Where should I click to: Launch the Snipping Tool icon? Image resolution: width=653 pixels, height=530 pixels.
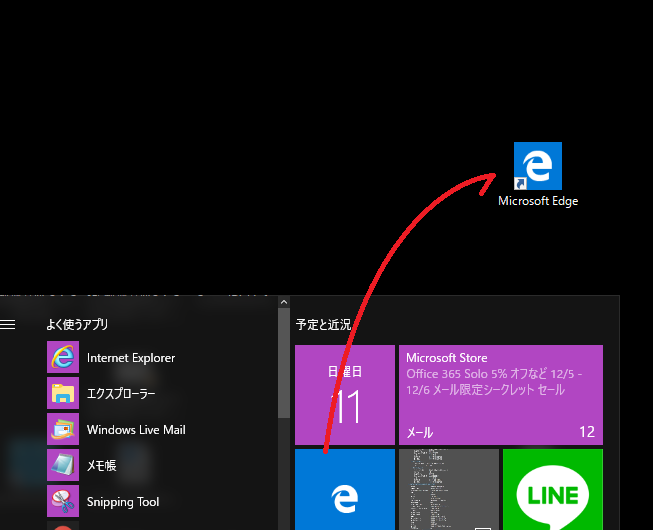coord(63,501)
